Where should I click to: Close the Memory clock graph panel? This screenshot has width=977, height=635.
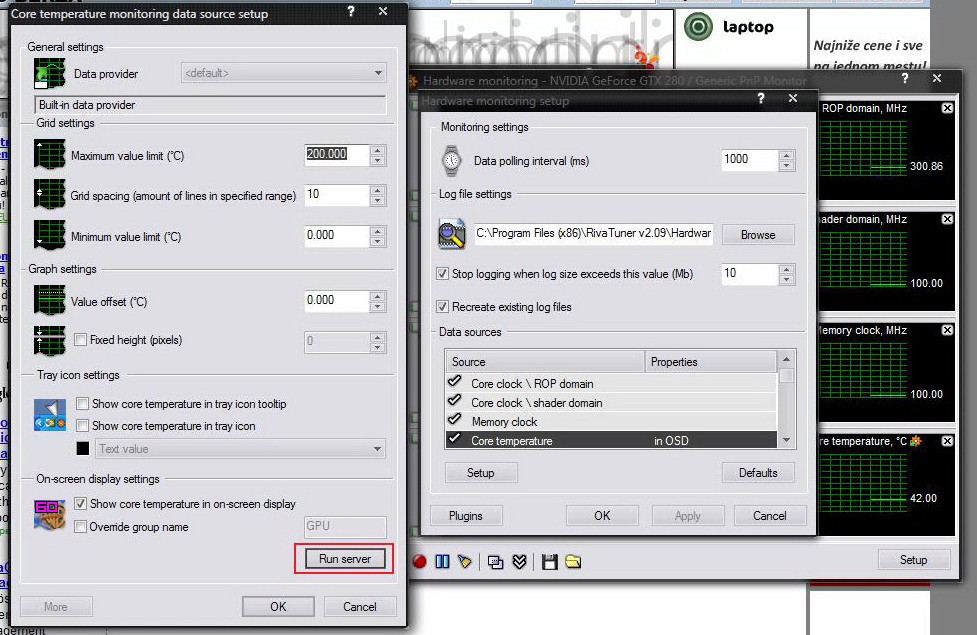click(947, 330)
